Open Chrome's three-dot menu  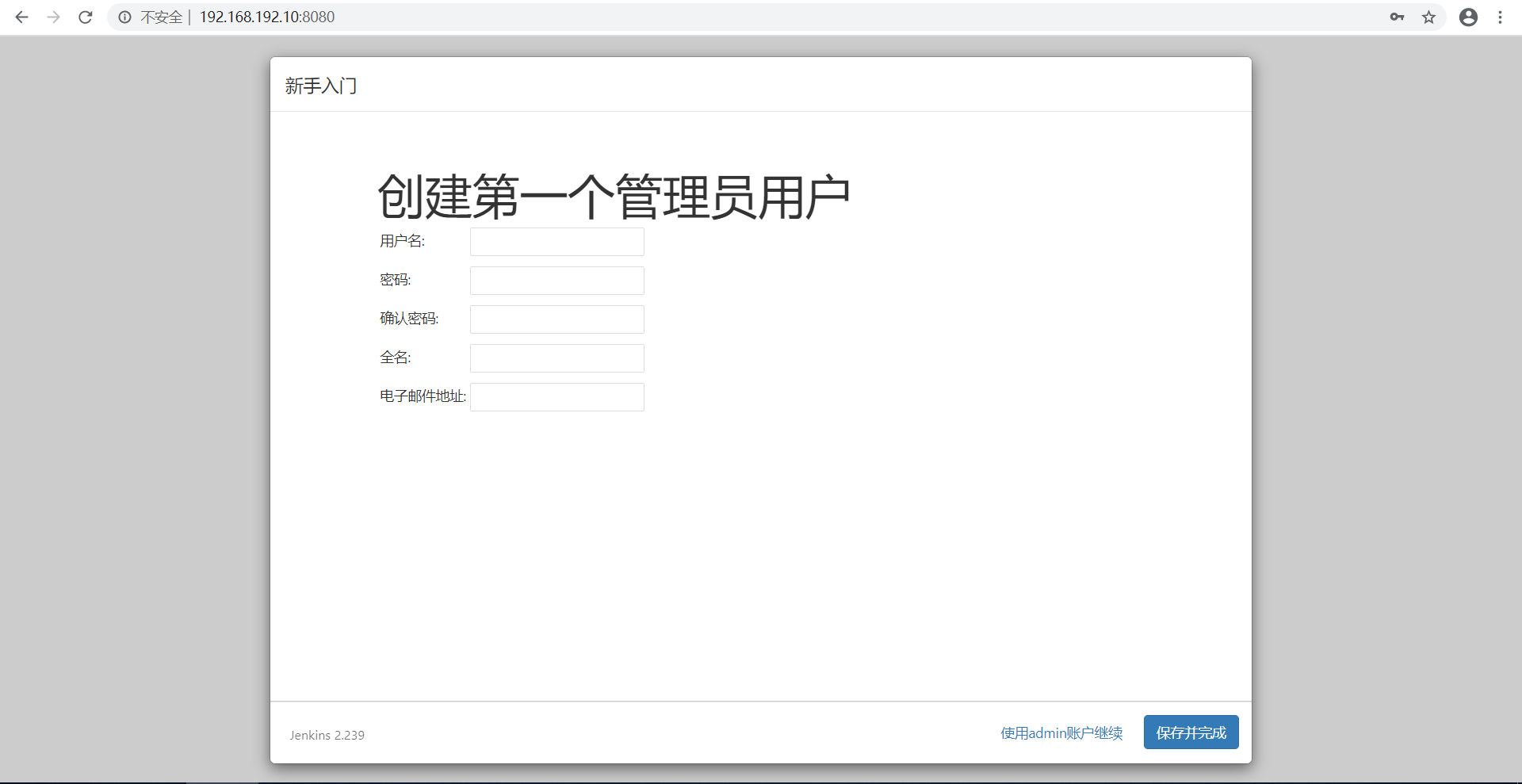click(x=1500, y=17)
